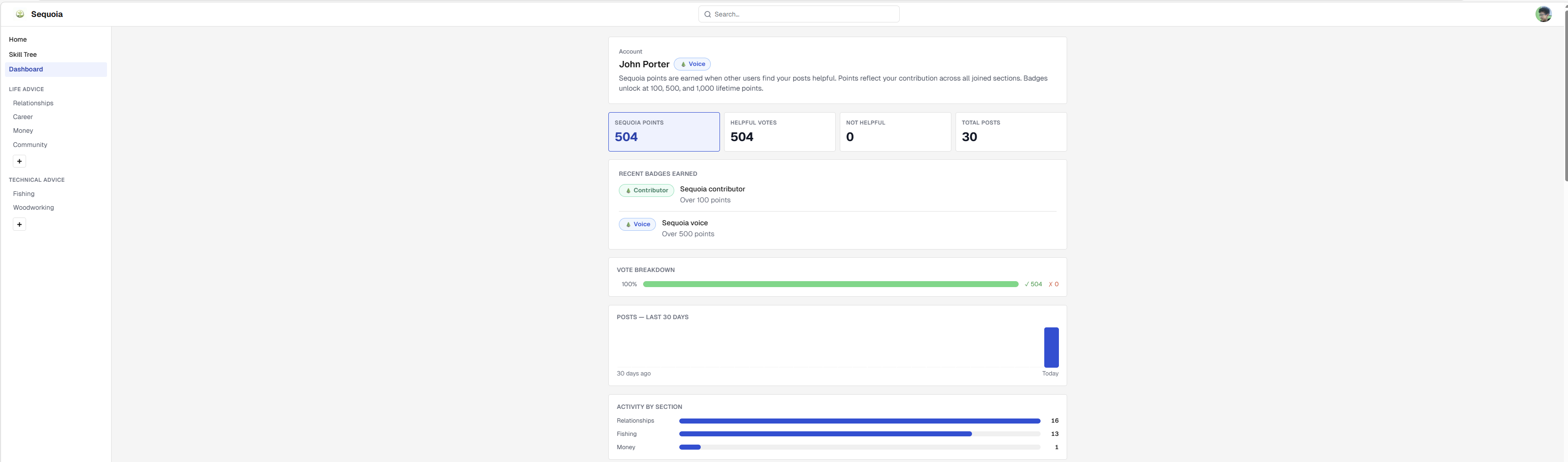Open the Woodworking section

pyautogui.click(x=33, y=208)
